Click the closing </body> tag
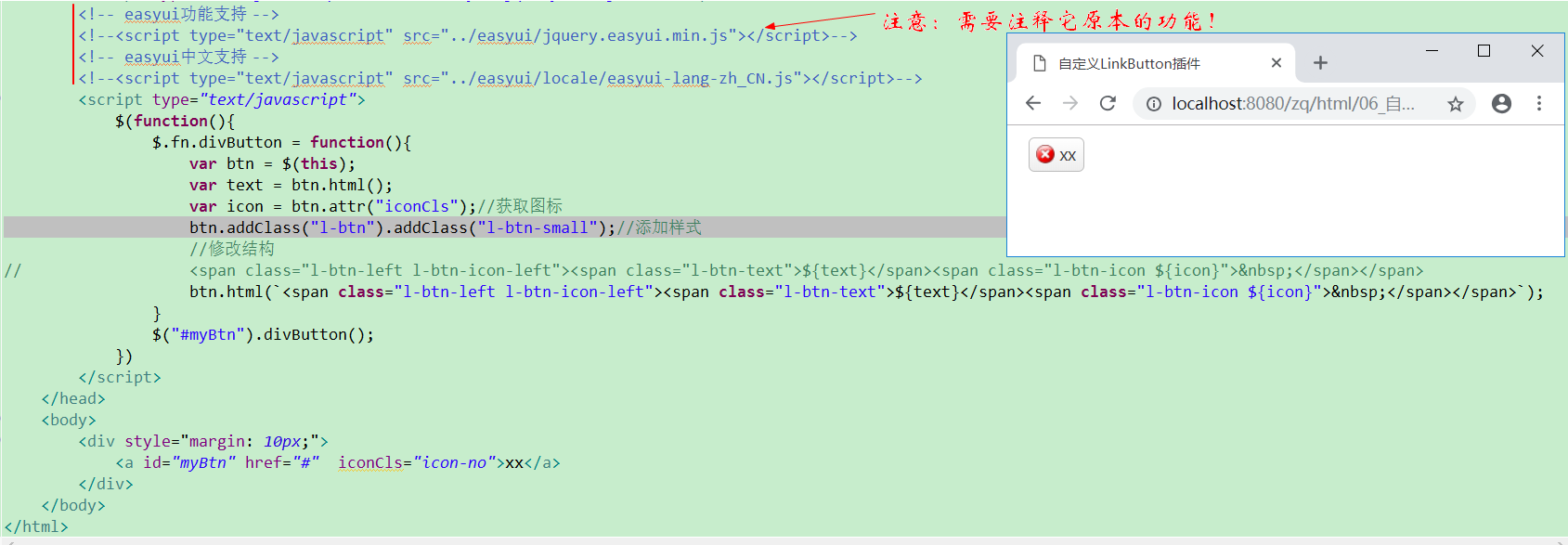 point(73,505)
